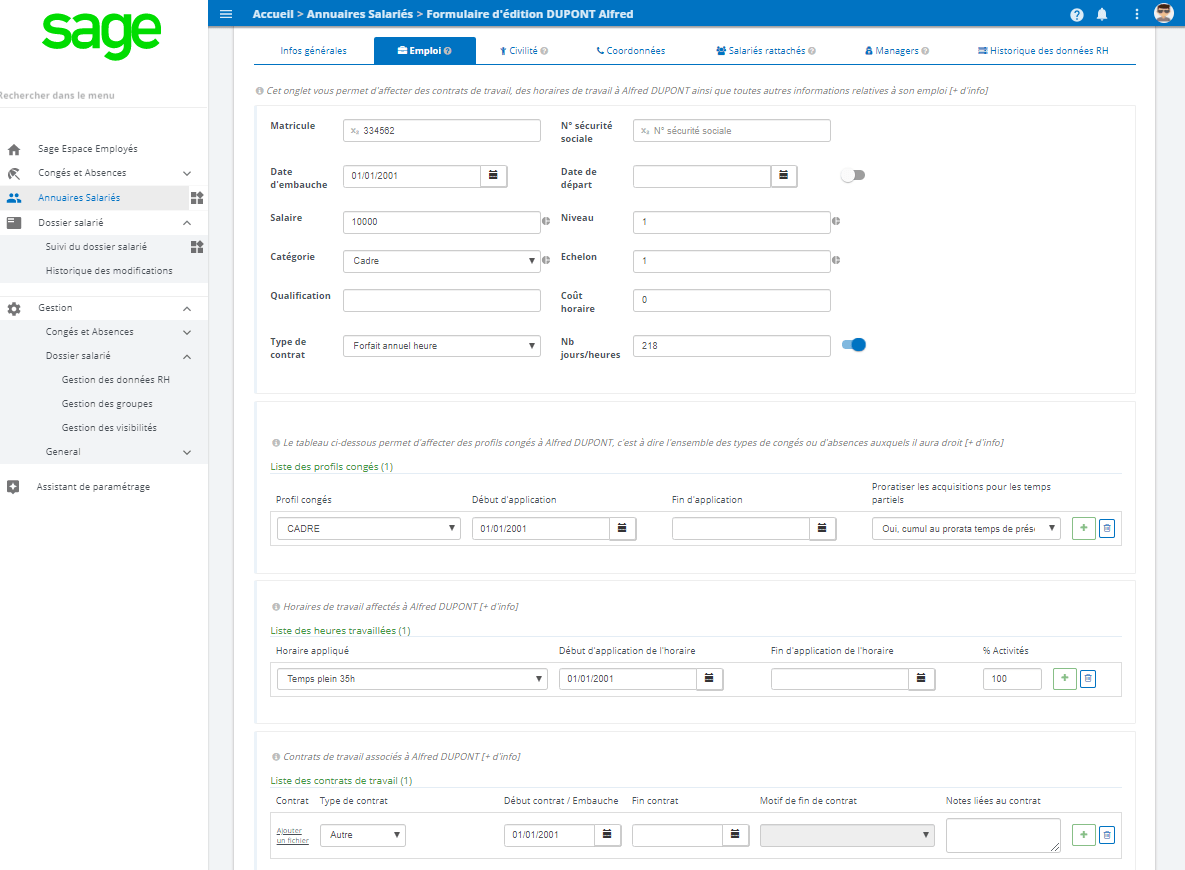Select the Emploi tab
Viewport: 1185px width, 870px height.
coord(425,51)
